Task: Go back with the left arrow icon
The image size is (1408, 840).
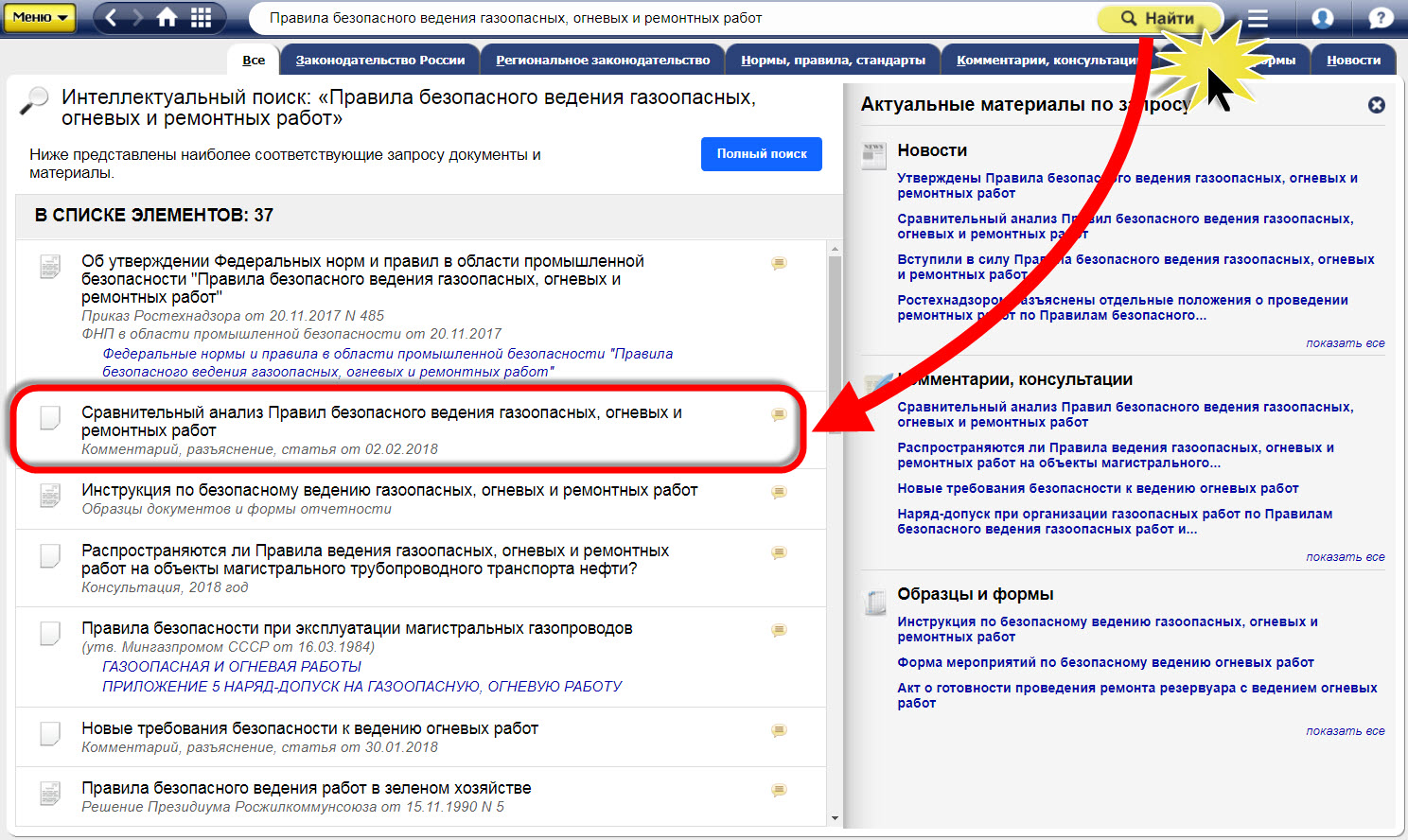Action: tap(112, 18)
